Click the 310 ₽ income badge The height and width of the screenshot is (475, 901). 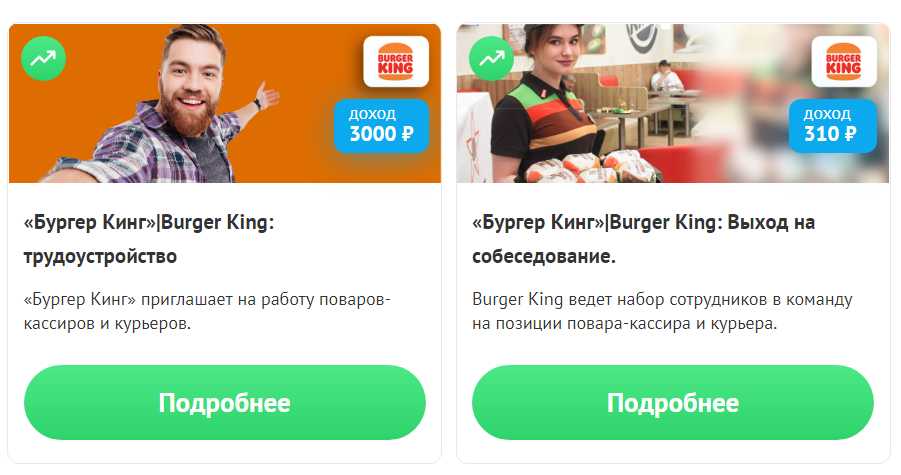click(833, 126)
